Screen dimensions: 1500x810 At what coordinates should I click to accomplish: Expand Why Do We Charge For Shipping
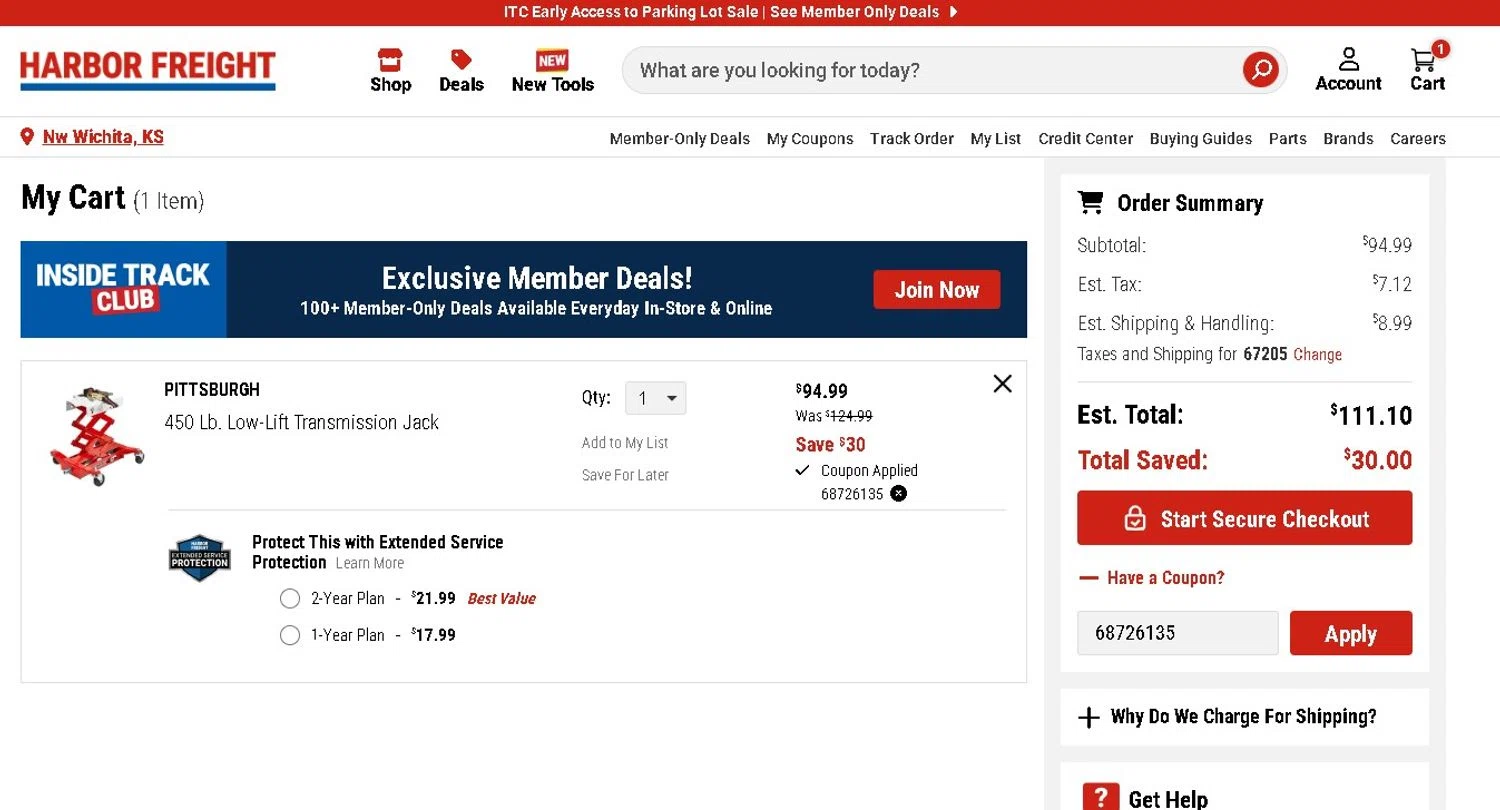[x=1244, y=717]
